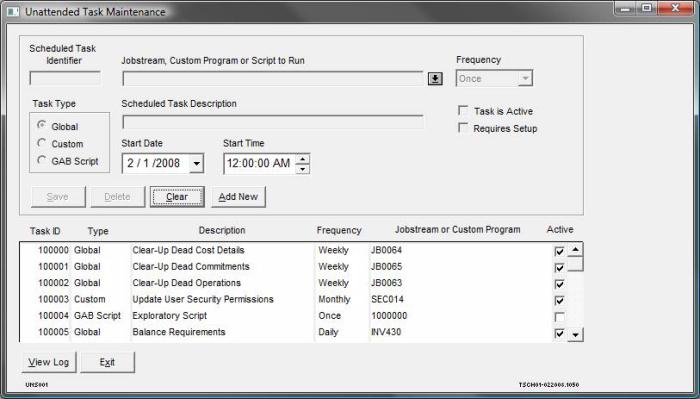The height and width of the screenshot is (399, 700).
Task: Toggle Active checkbox for JB0063 row
Action: 559,284
